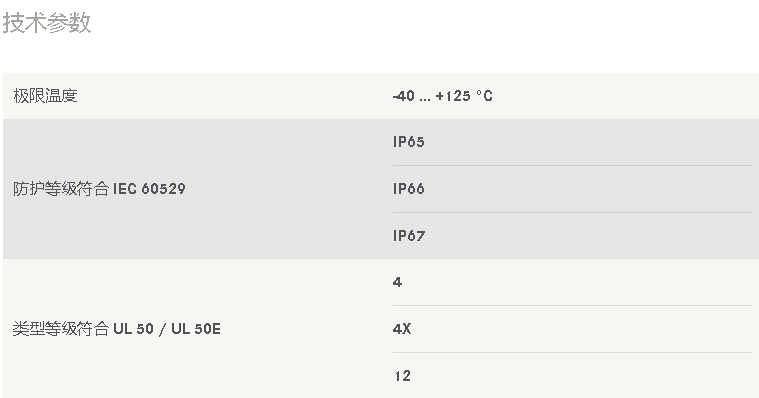Click the divider line below 4X
The height and width of the screenshot is (398, 759).
[x=572, y=353]
